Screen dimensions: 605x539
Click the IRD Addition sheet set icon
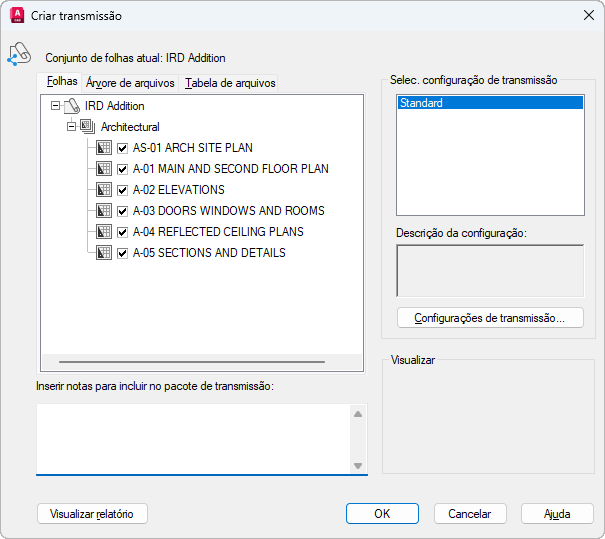point(72,106)
